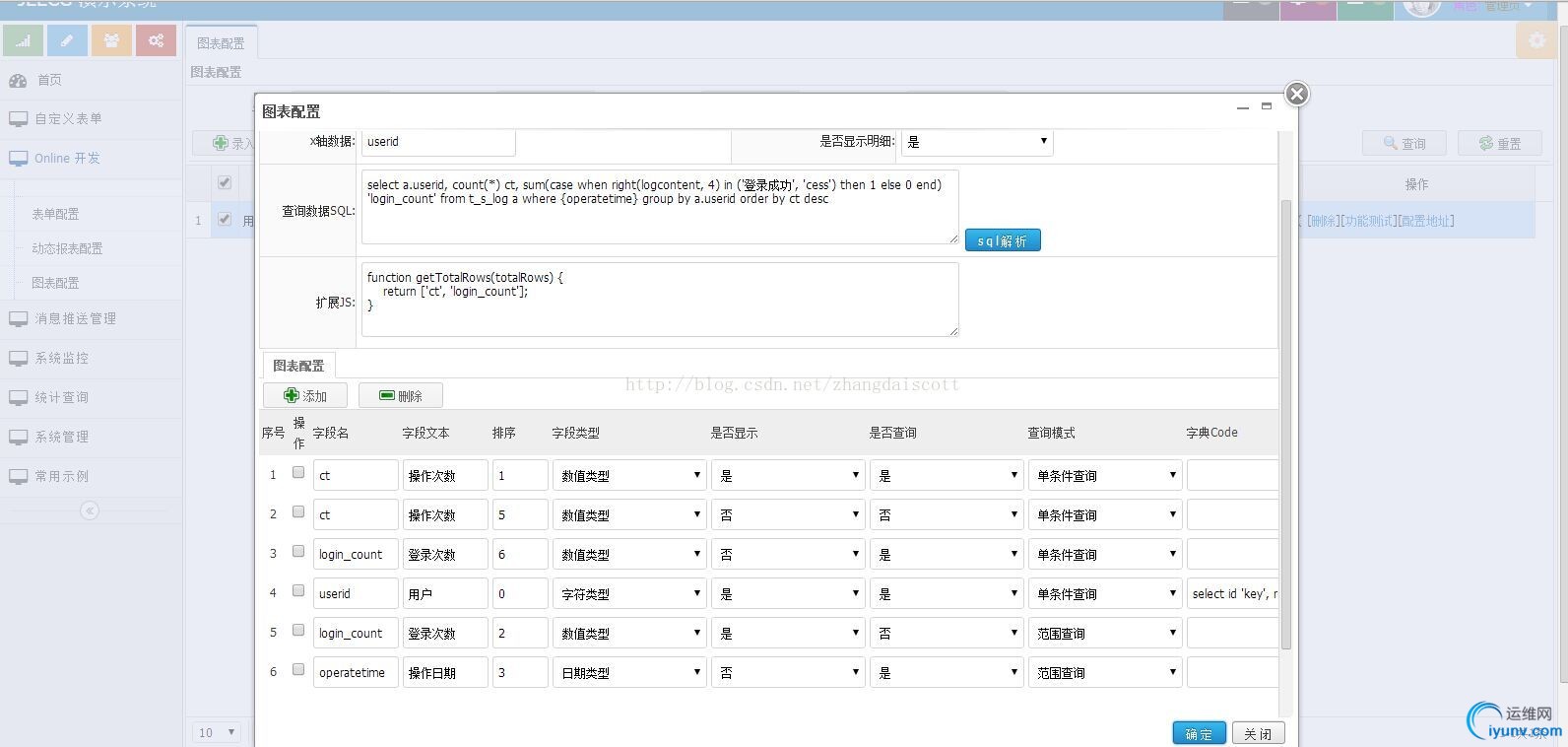Click the 字段文本 field containing 操作日期
The image size is (1568, 747).
pyautogui.click(x=445, y=672)
